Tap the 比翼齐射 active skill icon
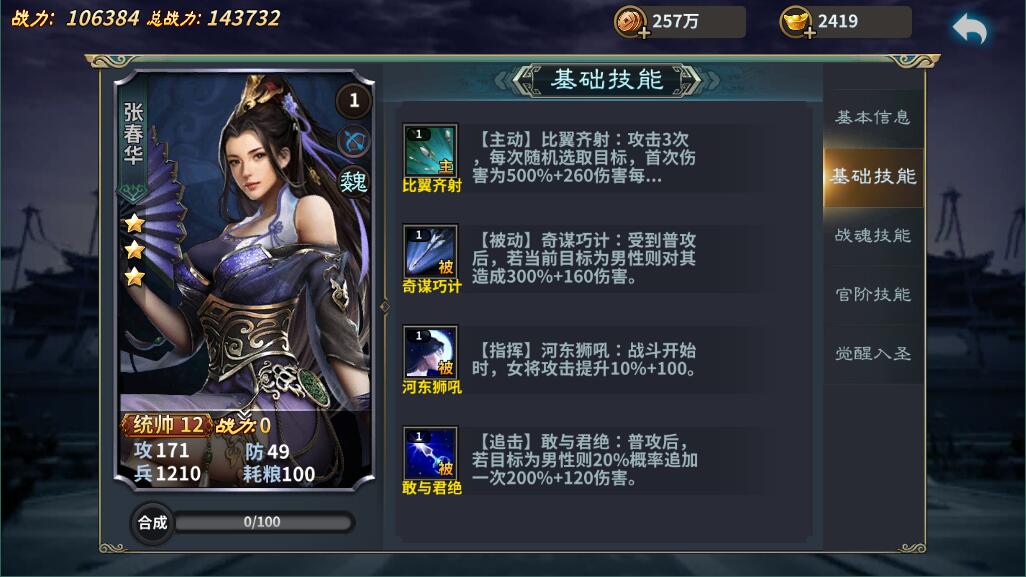This screenshot has width=1026, height=577. click(x=430, y=150)
